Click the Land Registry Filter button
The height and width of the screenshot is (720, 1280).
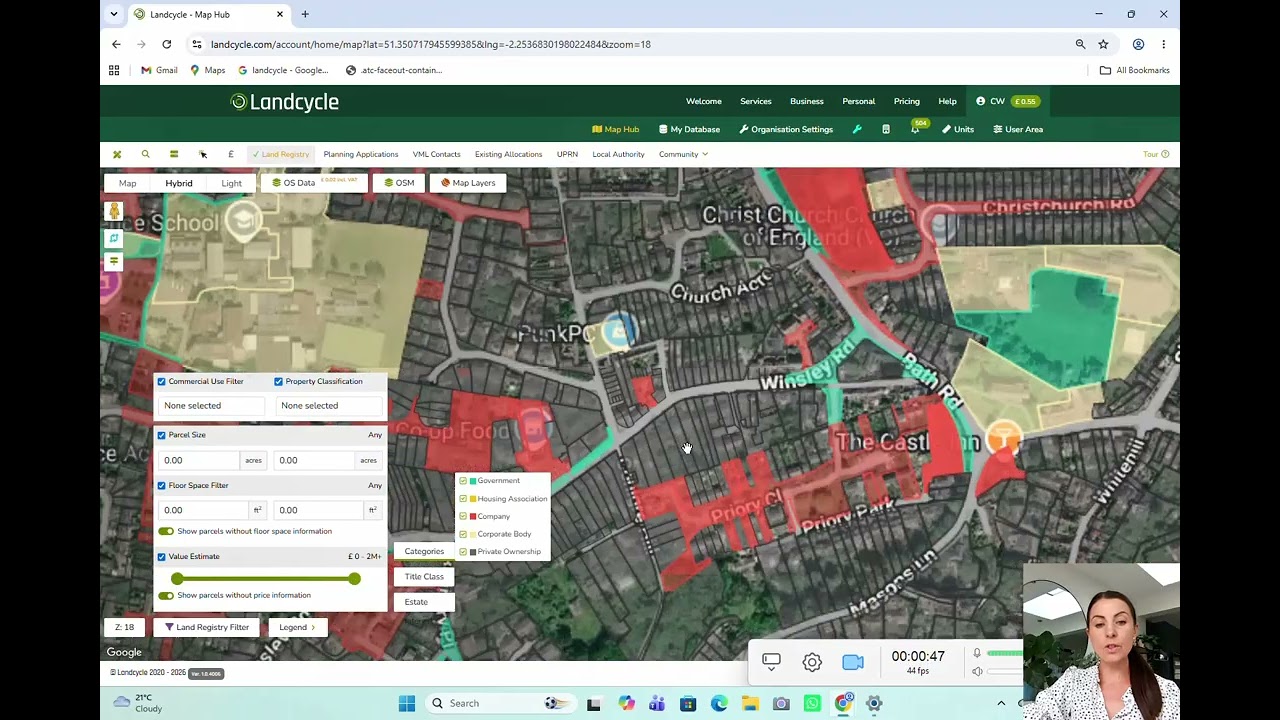coord(207,627)
